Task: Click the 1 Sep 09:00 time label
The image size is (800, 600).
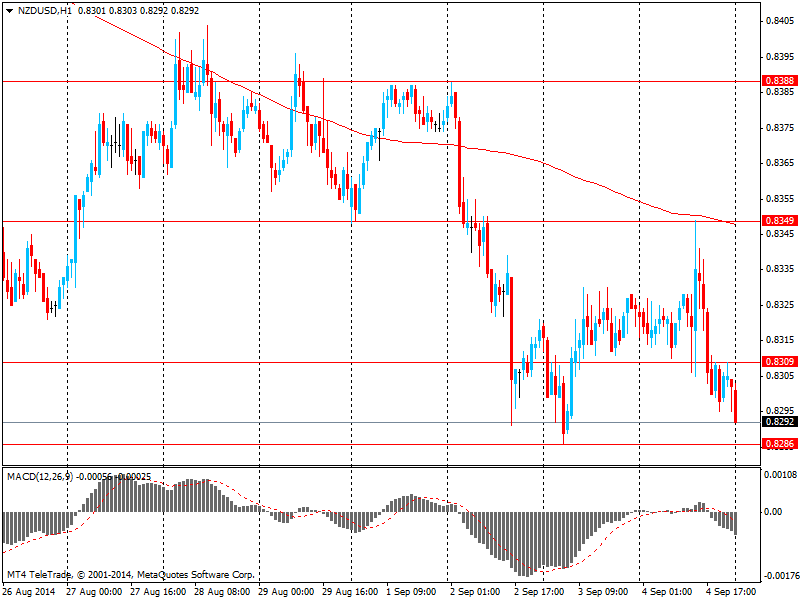Action: (x=411, y=592)
